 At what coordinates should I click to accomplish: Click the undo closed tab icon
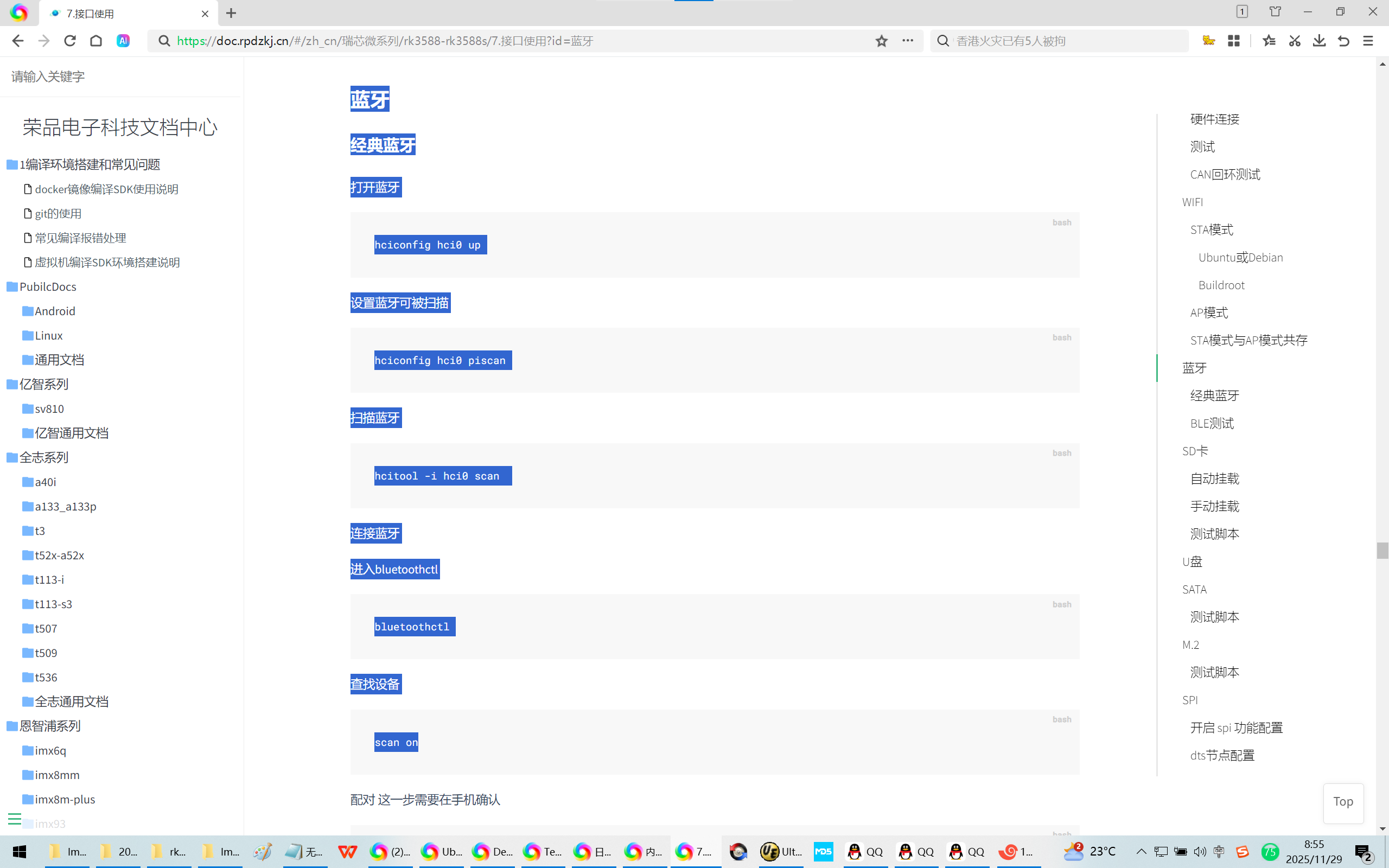(1343, 41)
